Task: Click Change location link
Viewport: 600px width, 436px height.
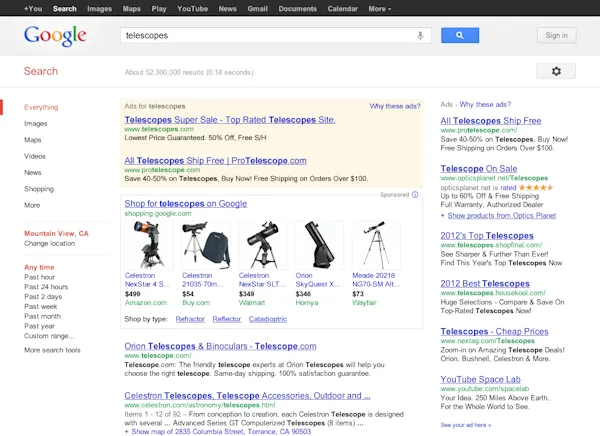Action: pos(49,243)
